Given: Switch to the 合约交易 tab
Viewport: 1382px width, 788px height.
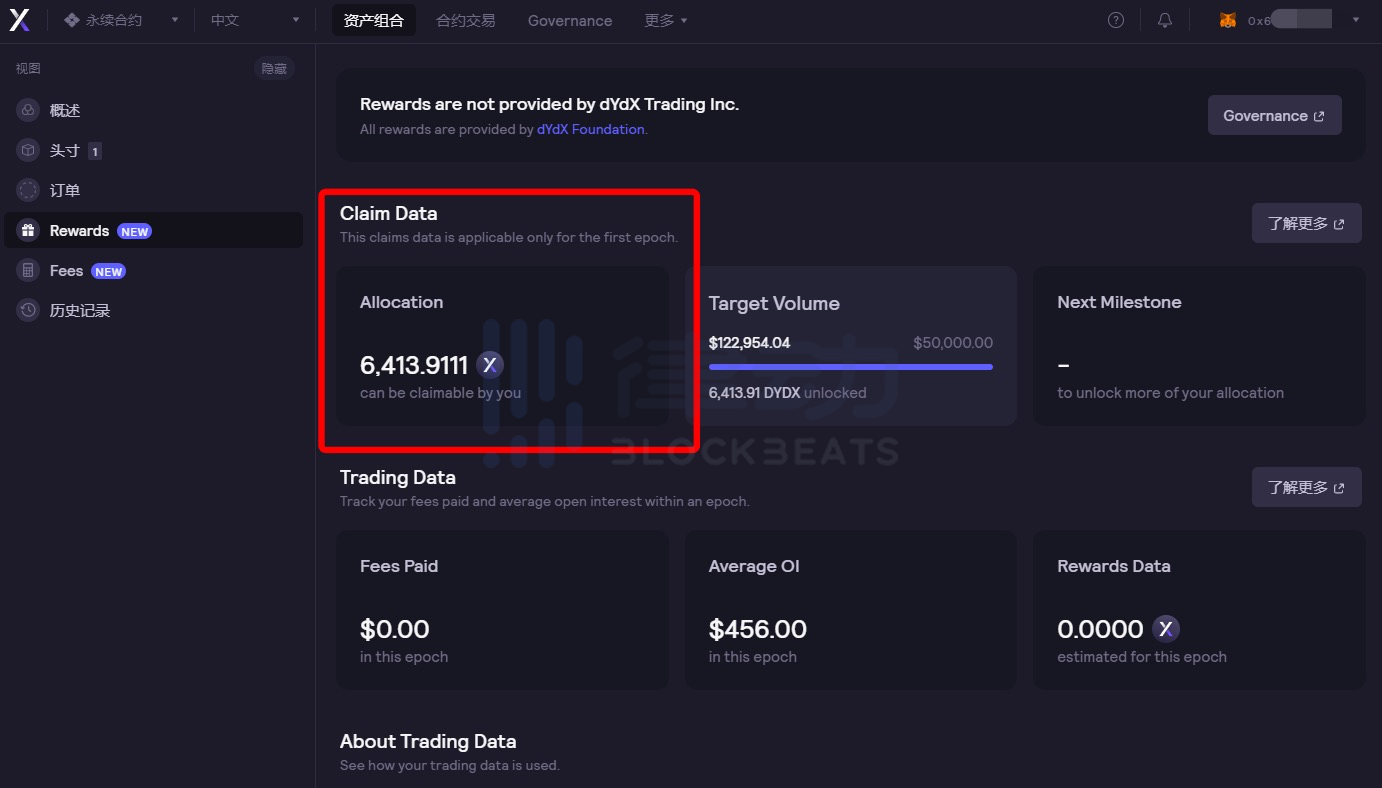Looking at the screenshot, I should (466, 20).
